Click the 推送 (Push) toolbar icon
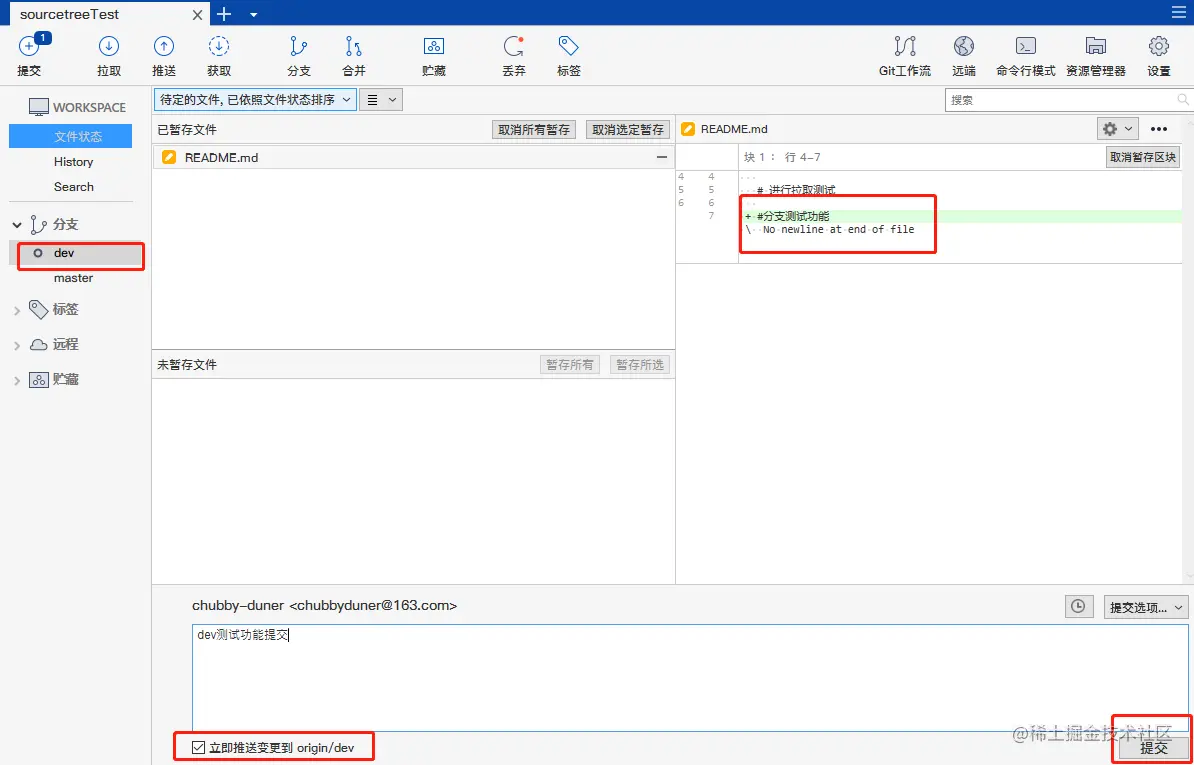This screenshot has height=765, width=1194. coord(164,47)
